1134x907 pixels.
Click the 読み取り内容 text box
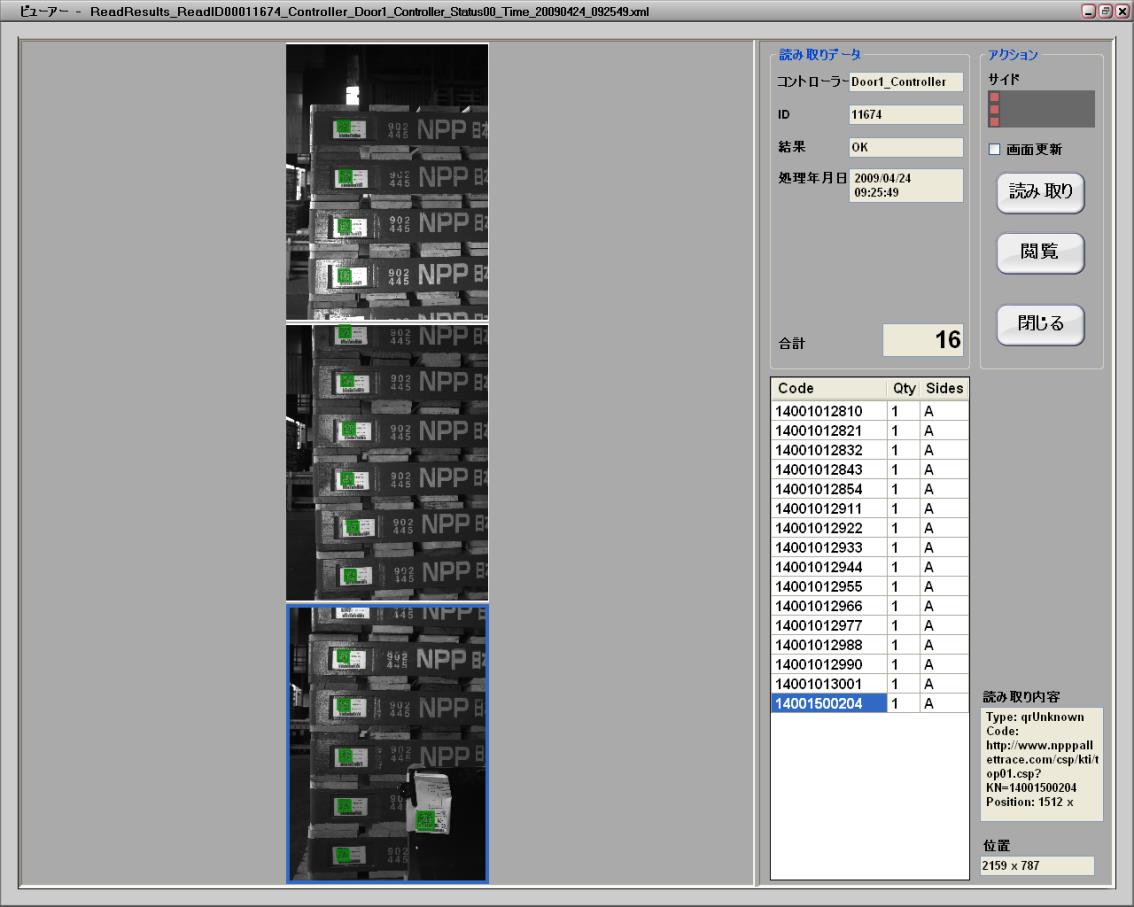(x=1041, y=765)
